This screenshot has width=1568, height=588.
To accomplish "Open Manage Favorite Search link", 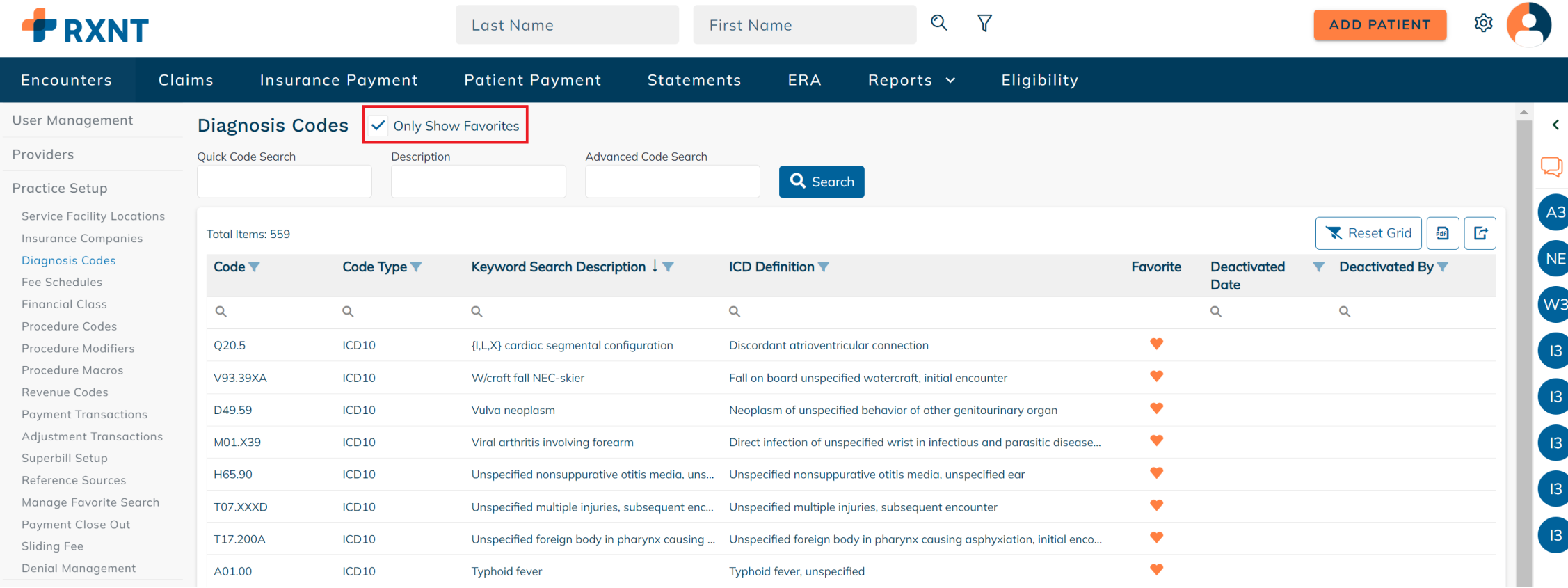I will [x=90, y=502].
